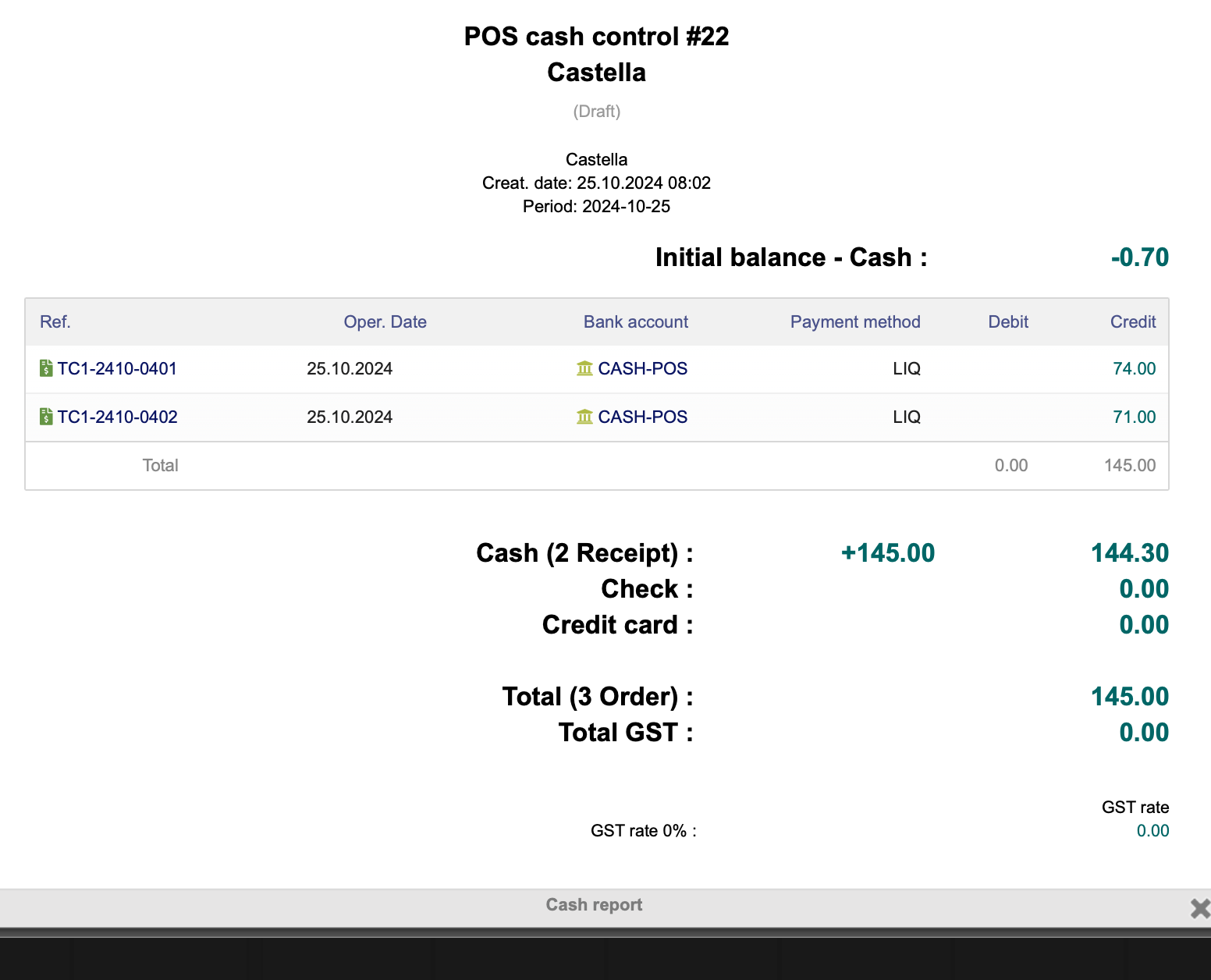The image size is (1211, 980).
Task: Click the Cash report title bar
Action: pyautogui.click(x=594, y=905)
